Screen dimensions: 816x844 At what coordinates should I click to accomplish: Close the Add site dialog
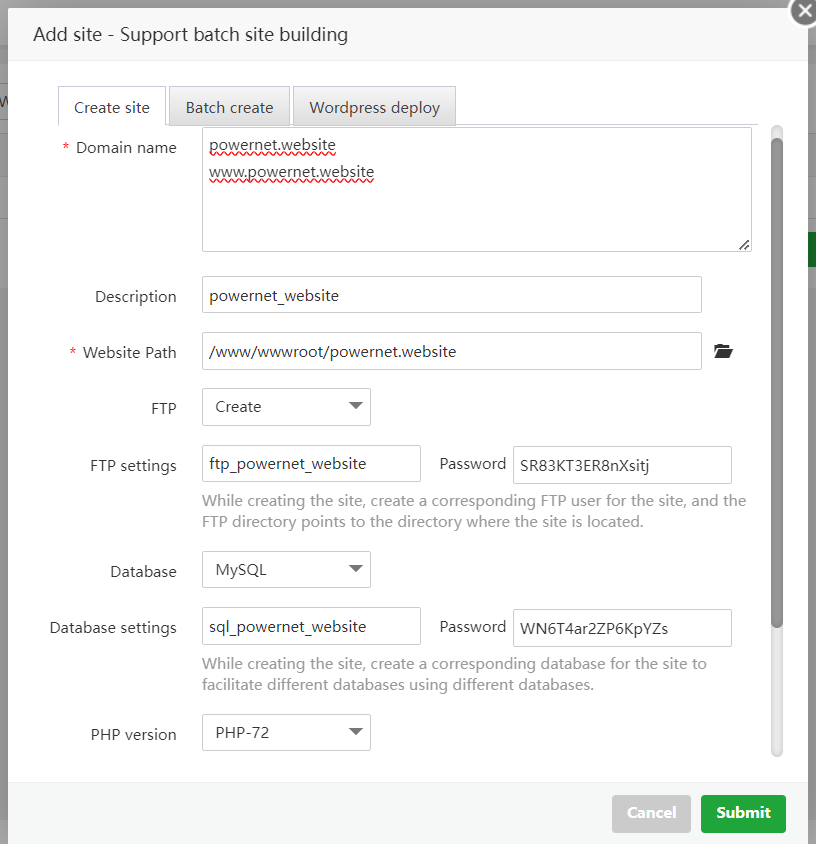[x=804, y=11]
